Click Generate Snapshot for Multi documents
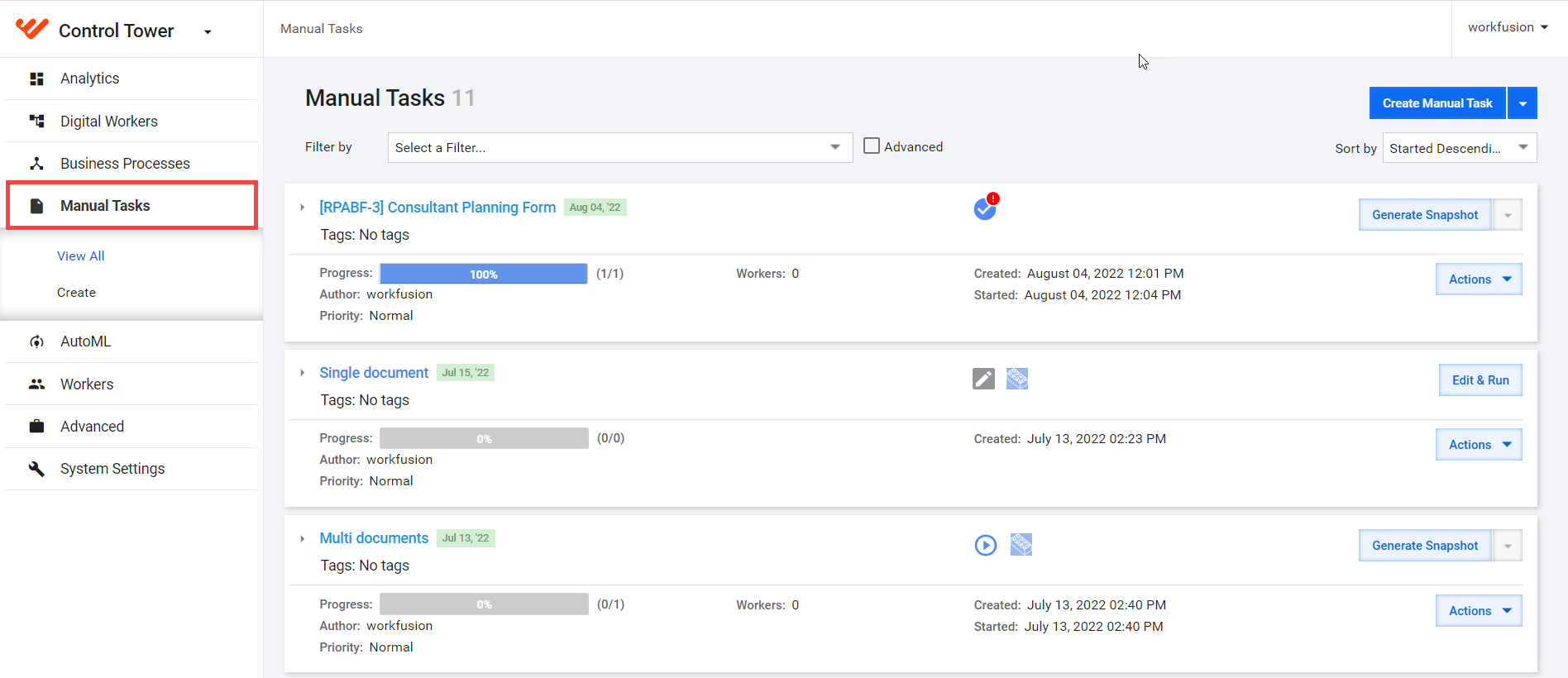 click(x=1425, y=546)
